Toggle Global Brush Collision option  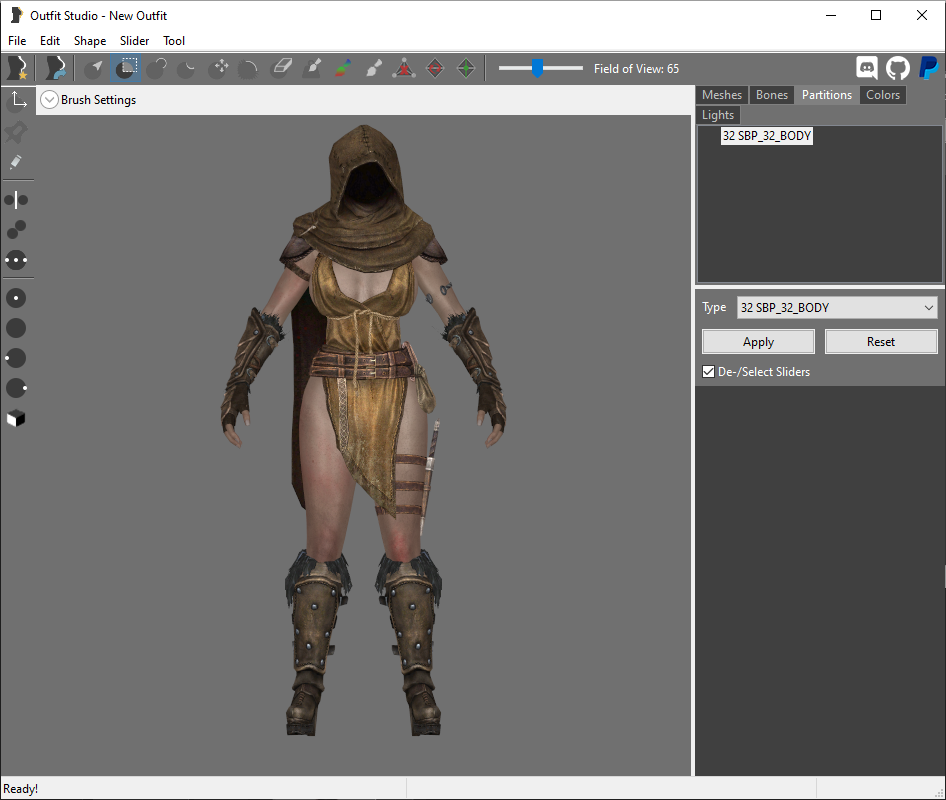point(16,261)
